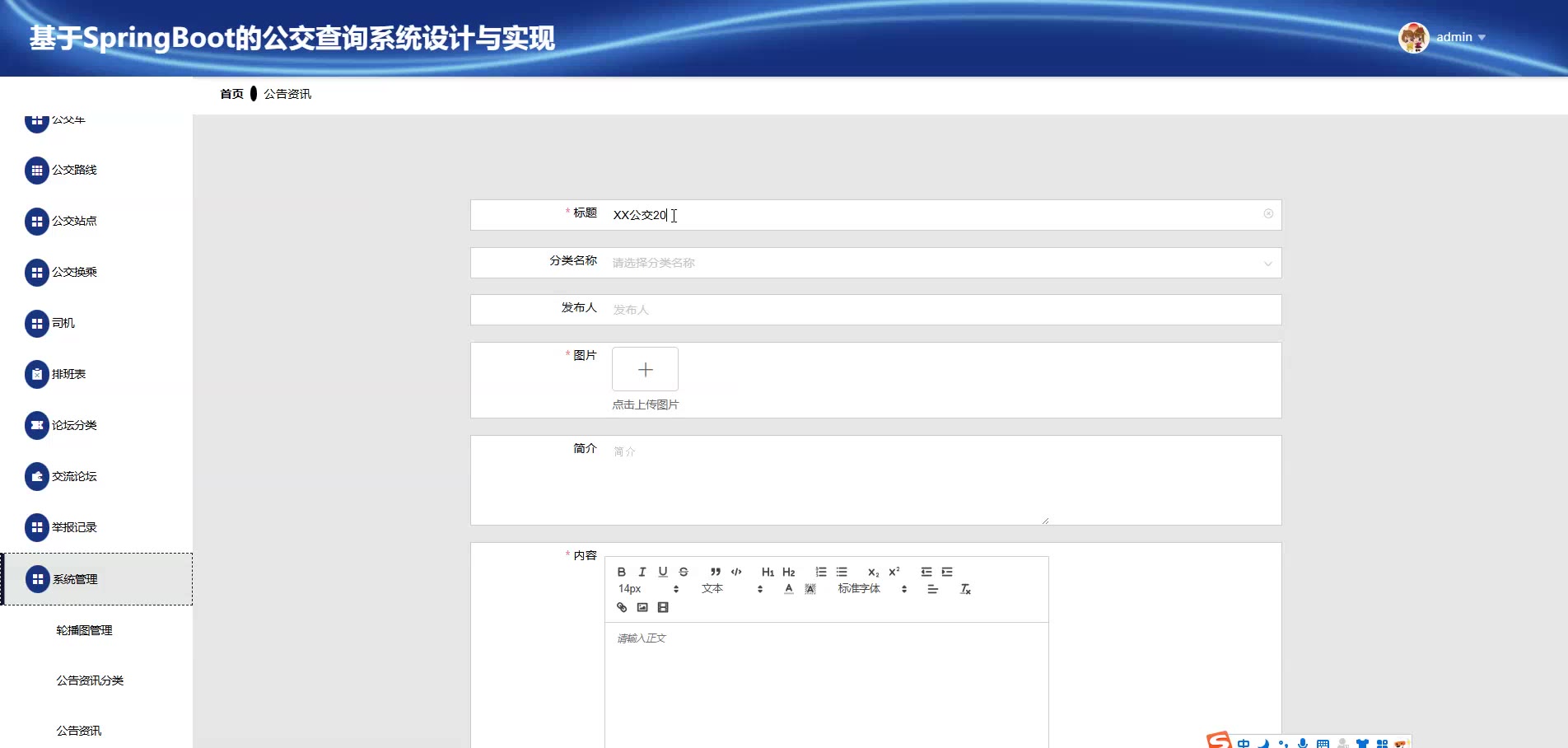This screenshot has width=1568, height=748.
Task: Go to 首页 in the breadcrumb
Action: pyautogui.click(x=232, y=94)
